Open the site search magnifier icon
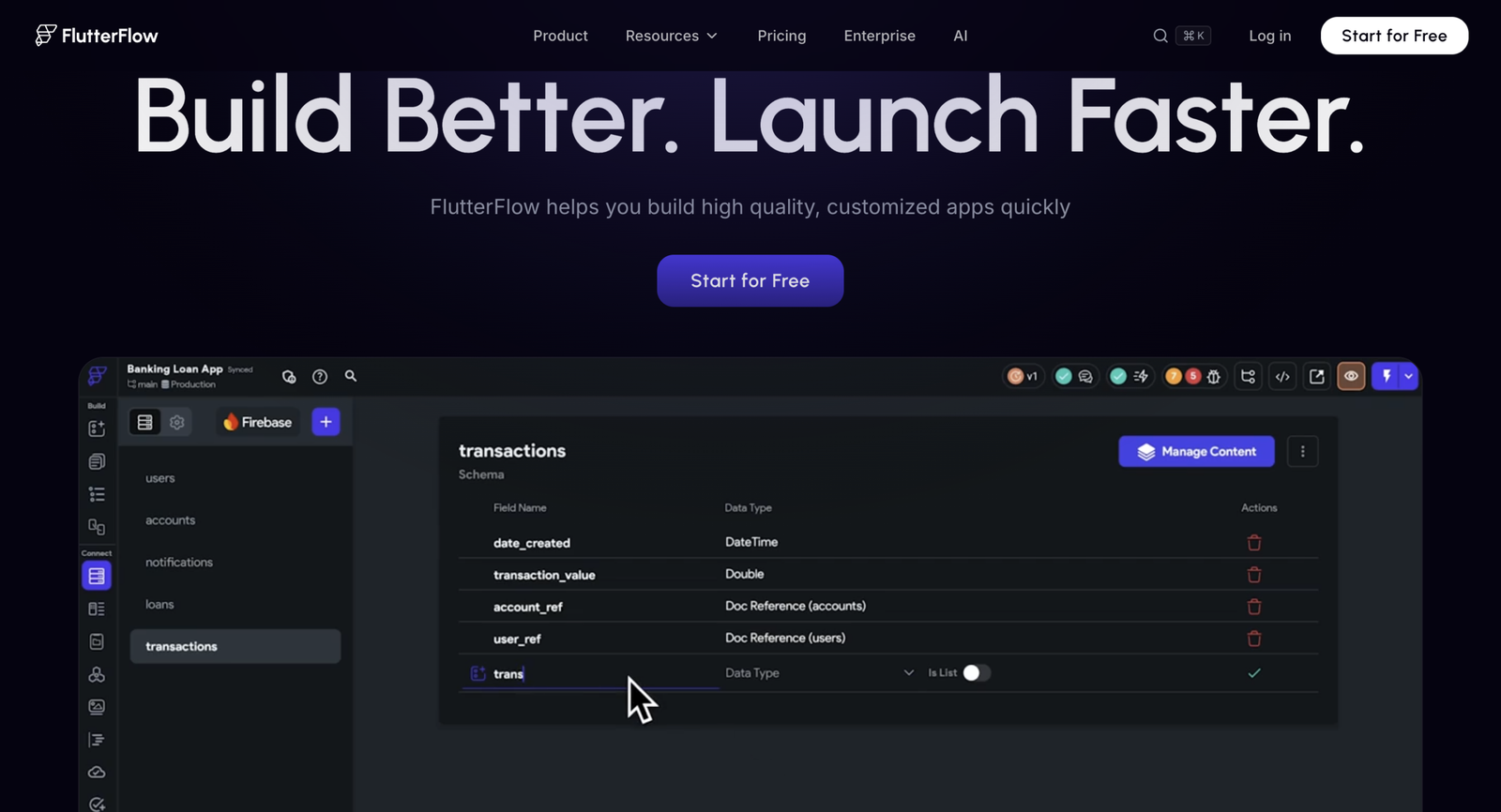This screenshot has height=812, width=1501. click(1160, 36)
